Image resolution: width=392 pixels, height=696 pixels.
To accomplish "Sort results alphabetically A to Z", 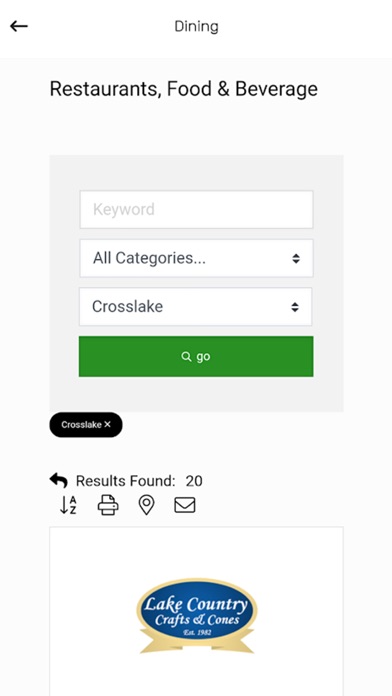I will tap(68, 505).
